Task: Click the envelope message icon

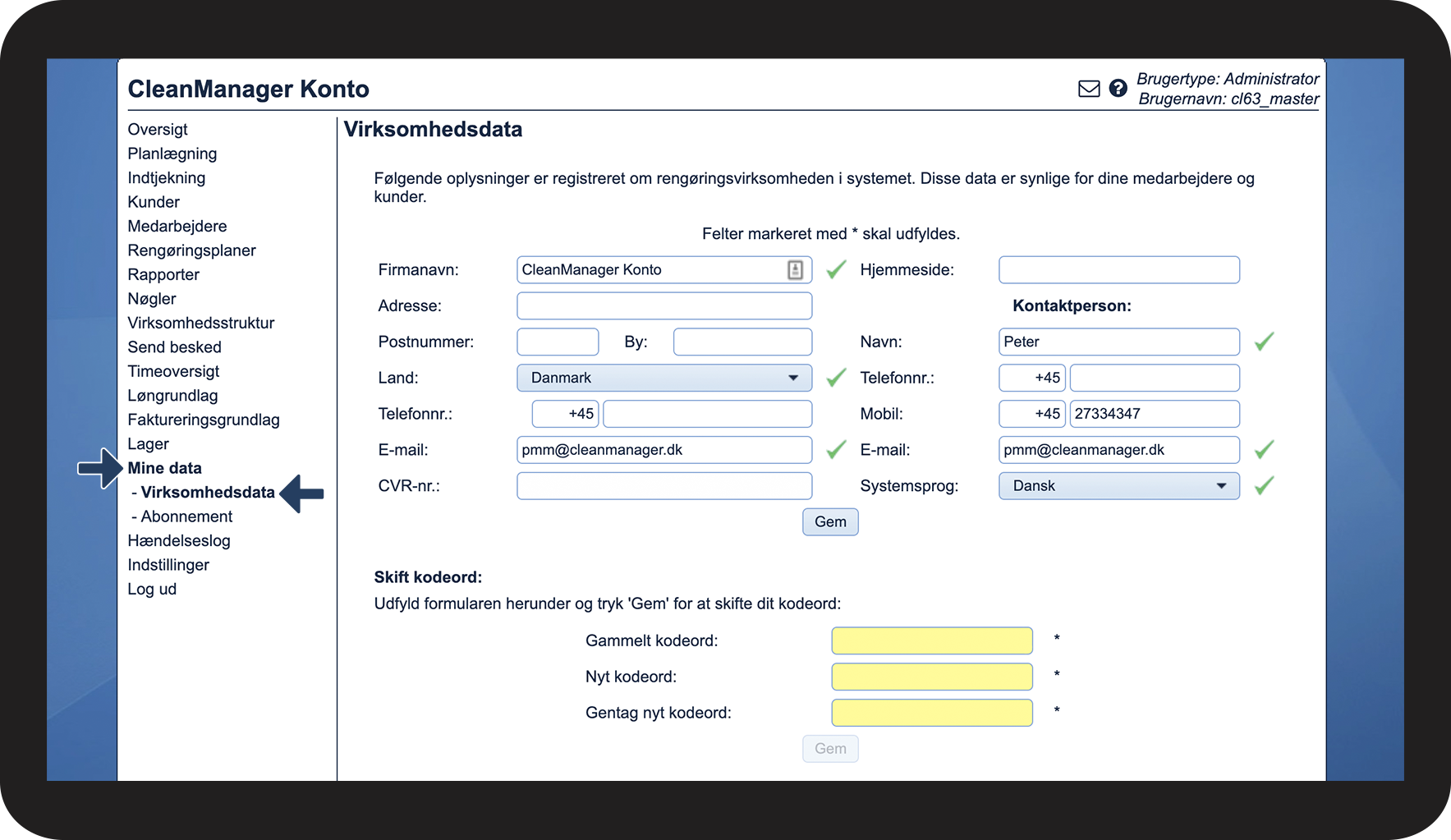Action: 1088,89
